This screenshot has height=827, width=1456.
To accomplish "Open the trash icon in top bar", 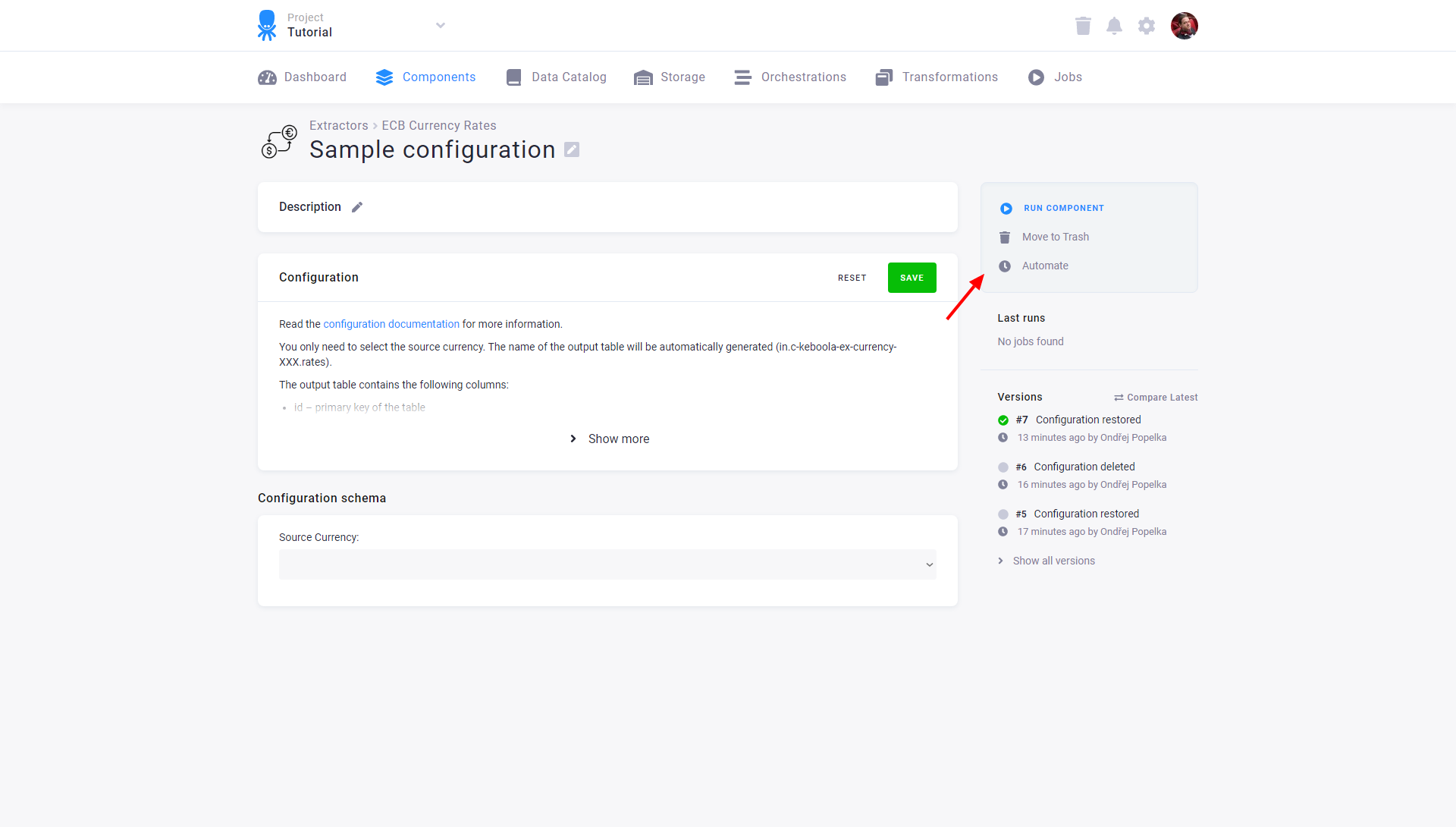I will 1083,25.
